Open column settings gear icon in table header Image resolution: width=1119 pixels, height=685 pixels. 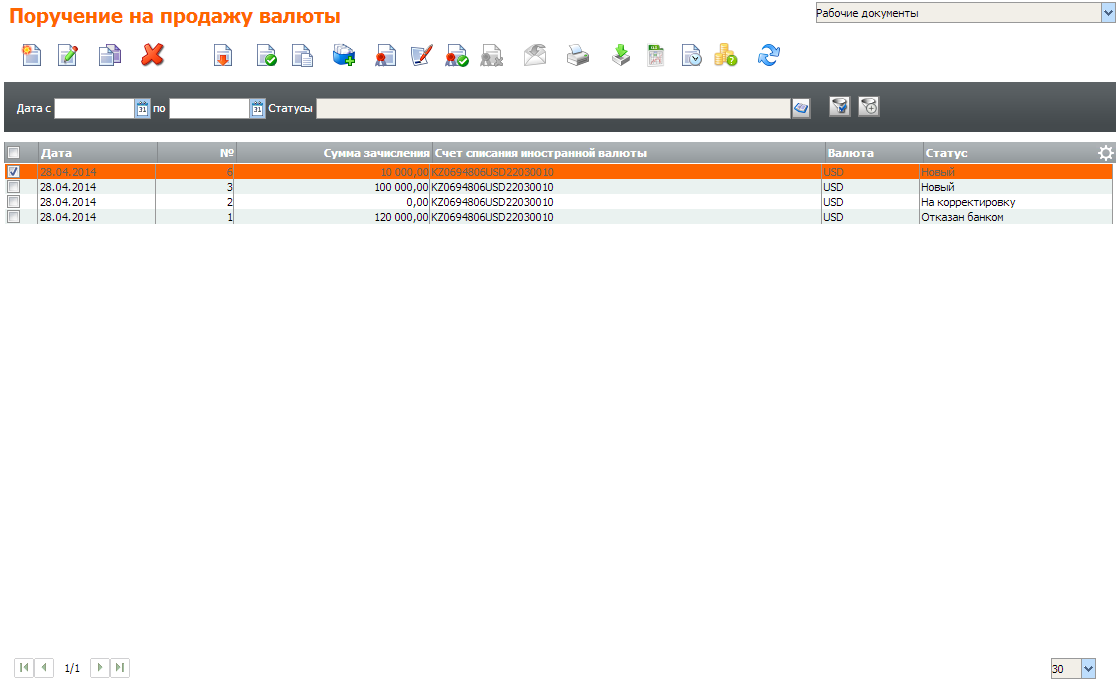[1105, 153]
